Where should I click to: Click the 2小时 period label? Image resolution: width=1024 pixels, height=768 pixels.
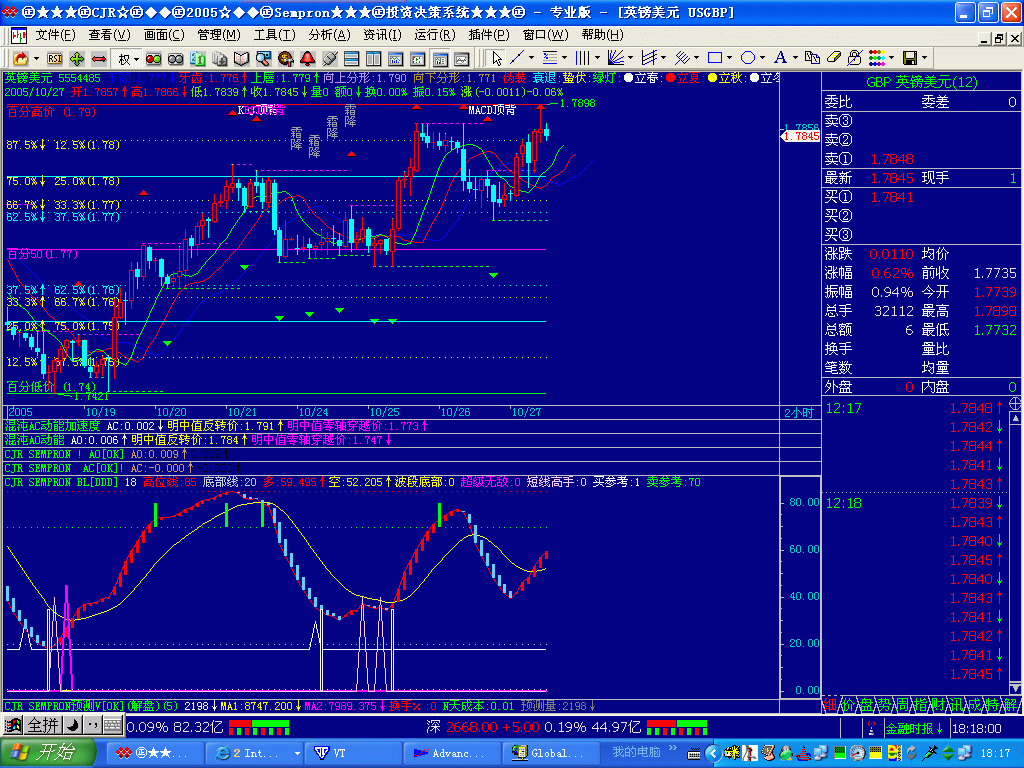pos(799,412)
